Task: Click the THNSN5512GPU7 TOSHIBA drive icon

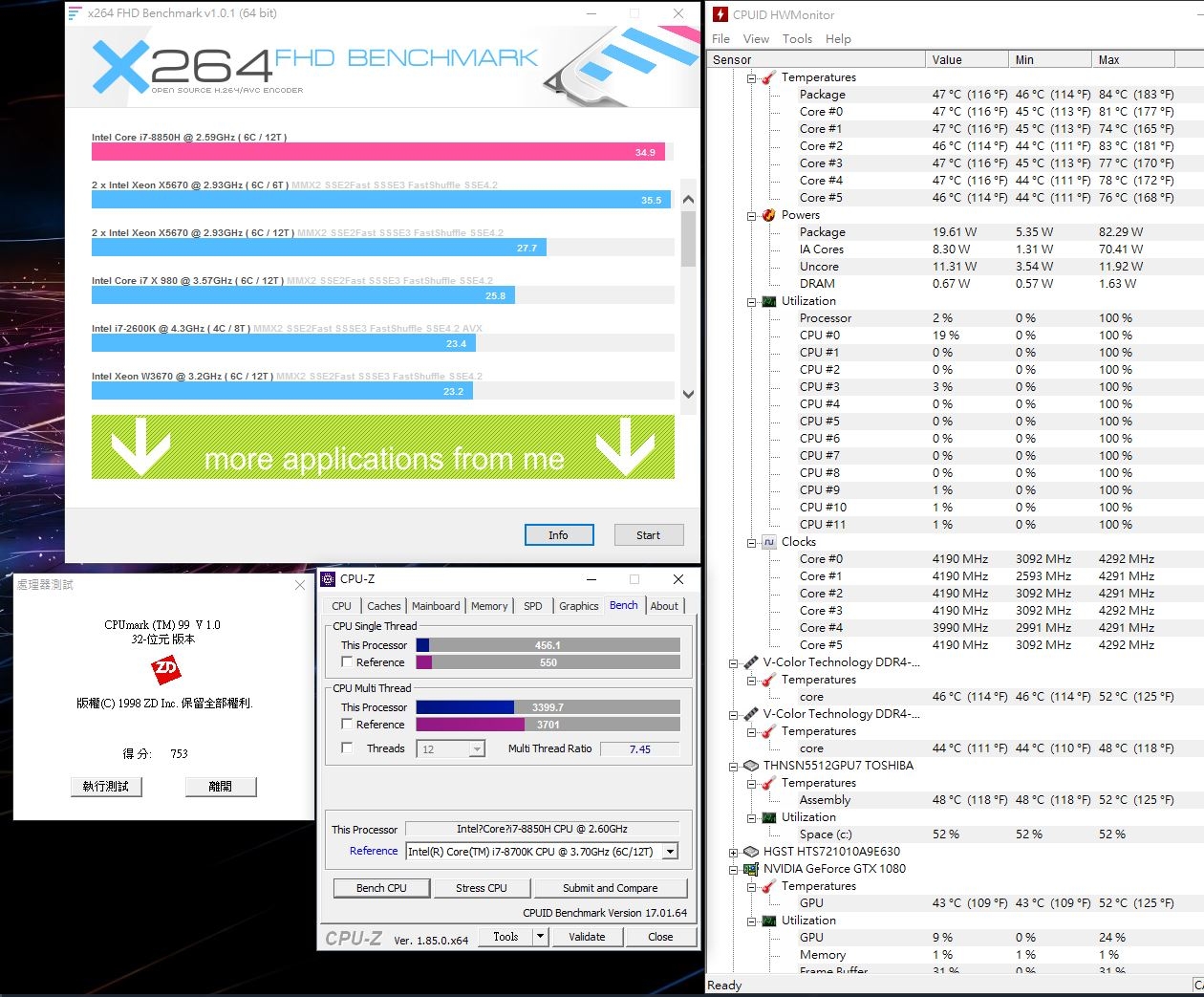Action: coord(750,766)
